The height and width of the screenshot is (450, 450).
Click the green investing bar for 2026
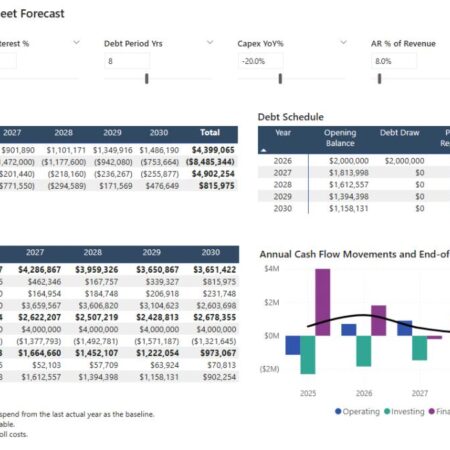pos(364,351)
